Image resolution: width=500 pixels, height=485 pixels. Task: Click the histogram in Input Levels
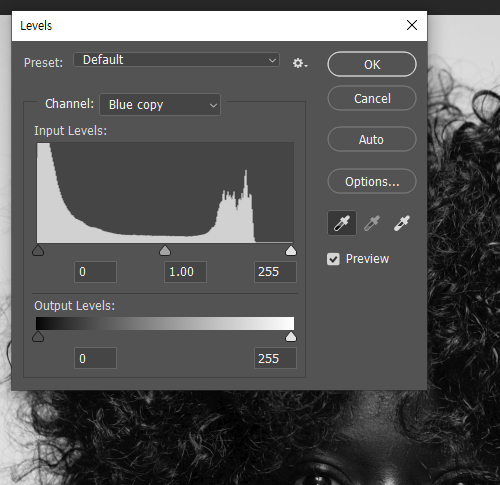(165, 193)
